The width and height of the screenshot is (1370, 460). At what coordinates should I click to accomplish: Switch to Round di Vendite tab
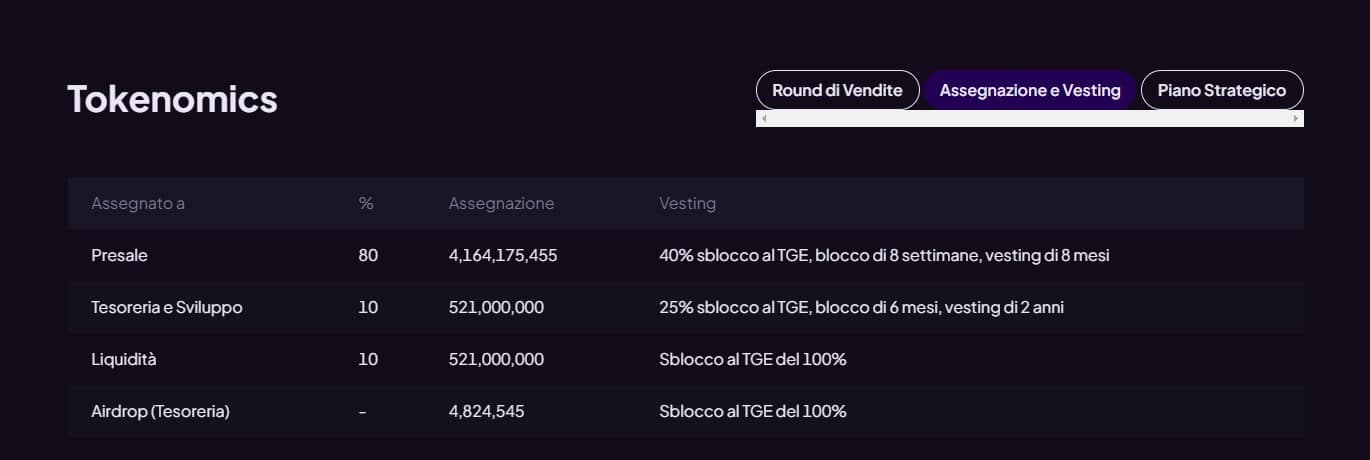(x=837, y=90)
